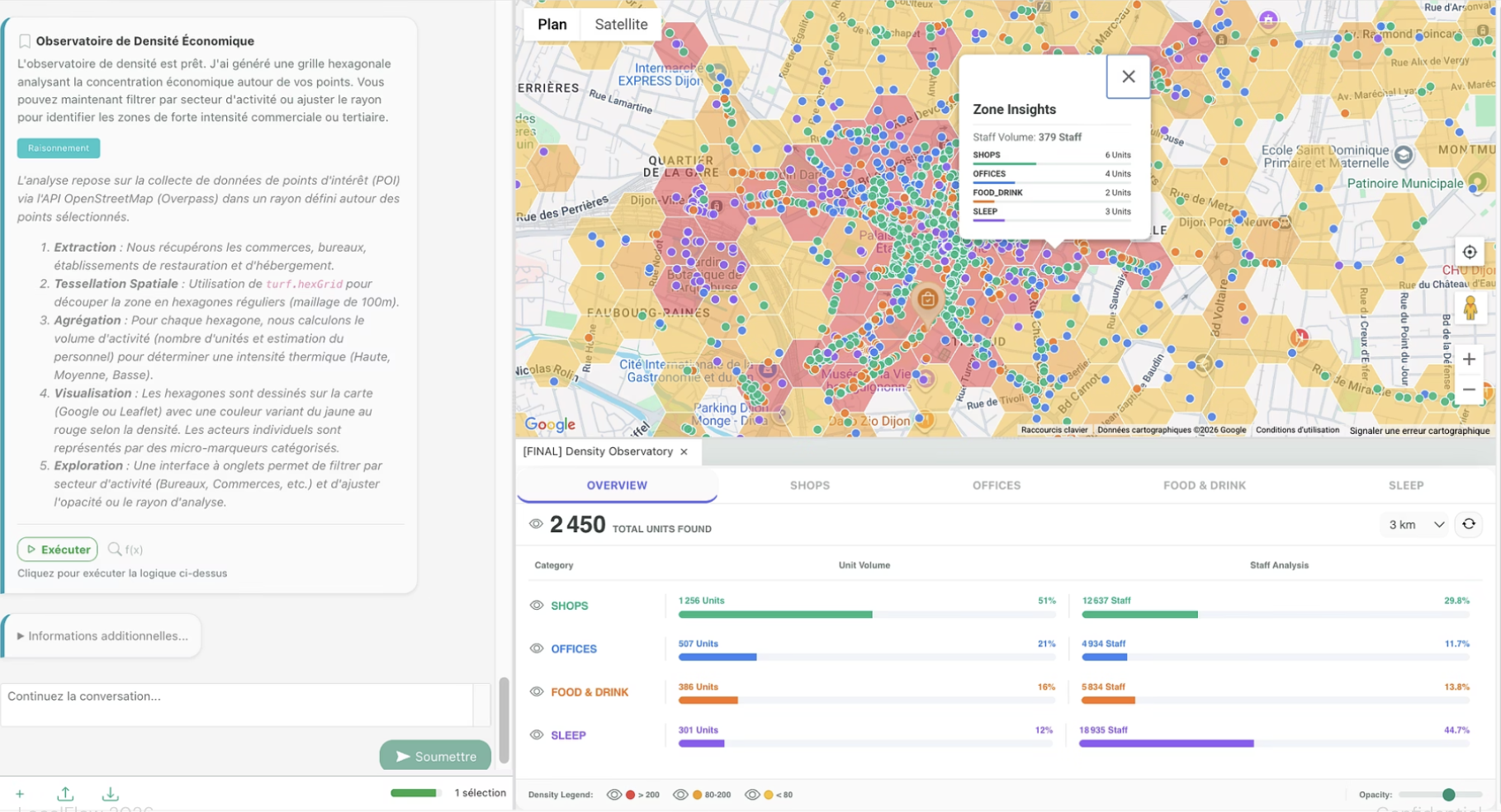Screen dimensions: 1501x812
Task: Click the f(x) search icon
Action: (x=115, y=549)
